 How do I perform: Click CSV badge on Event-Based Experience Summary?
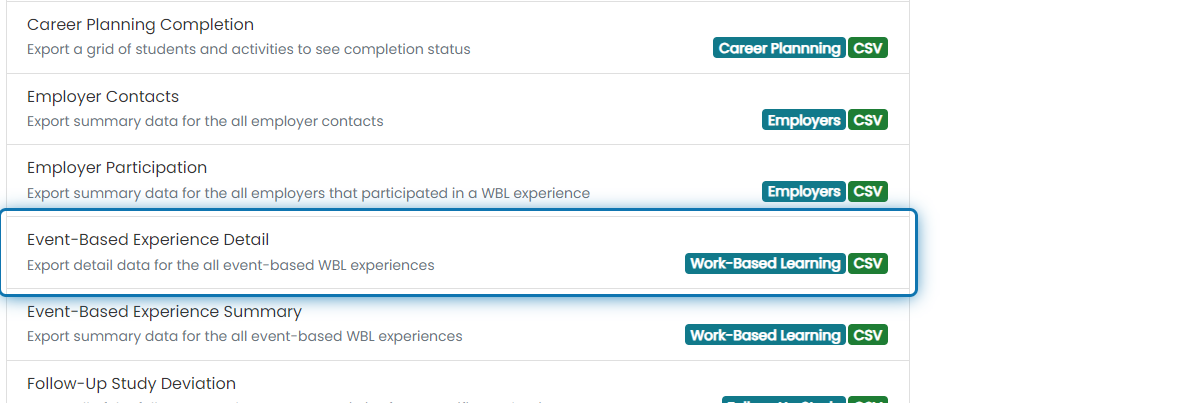coord(868,335)
